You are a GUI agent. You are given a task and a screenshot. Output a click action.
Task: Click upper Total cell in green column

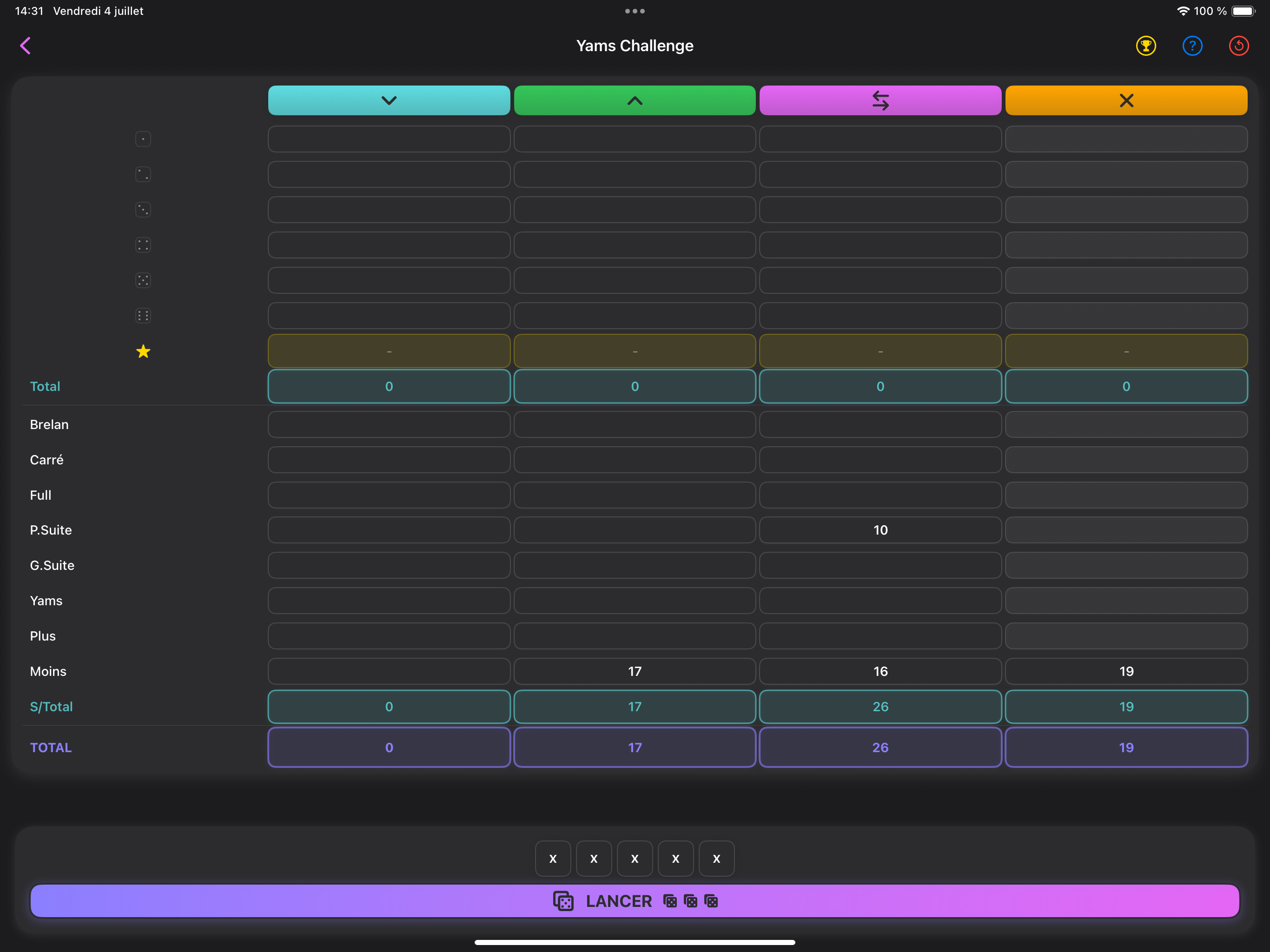(635, 386)
